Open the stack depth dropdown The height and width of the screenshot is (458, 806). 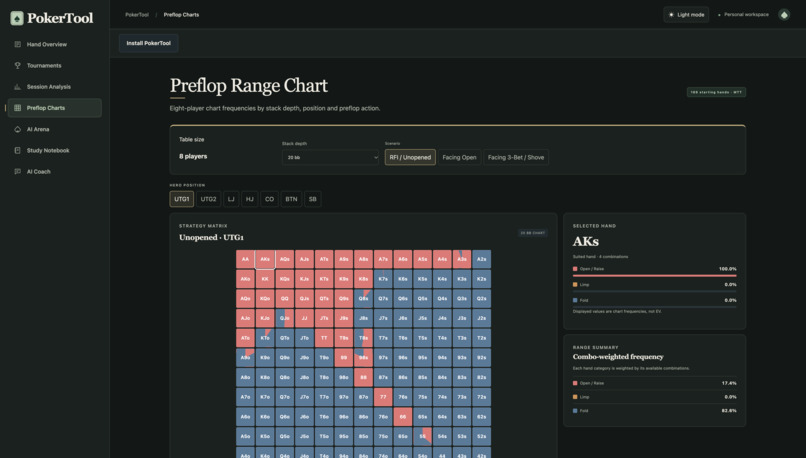(x=331, y=157)
